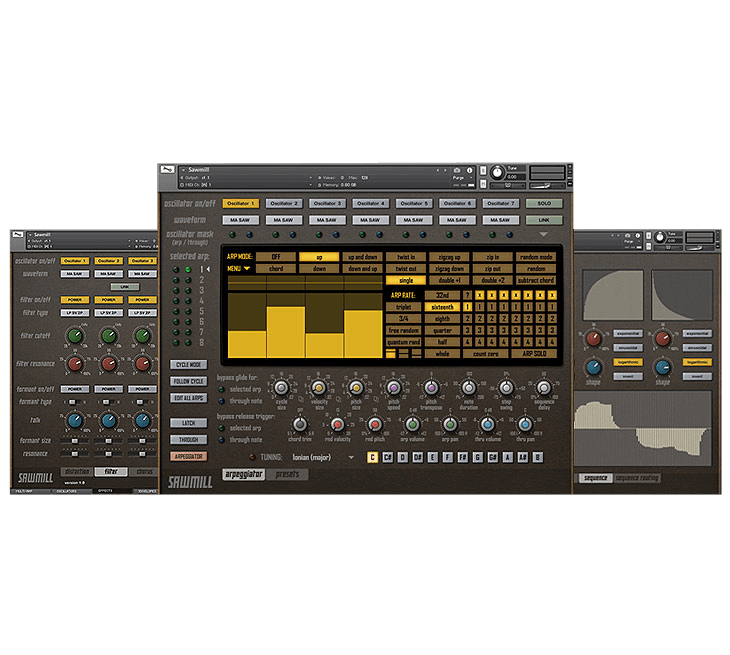Viewport: 730px width, 655px height.
Task: Open the Ionian (major) tuning dropdown
Action: 323,457
